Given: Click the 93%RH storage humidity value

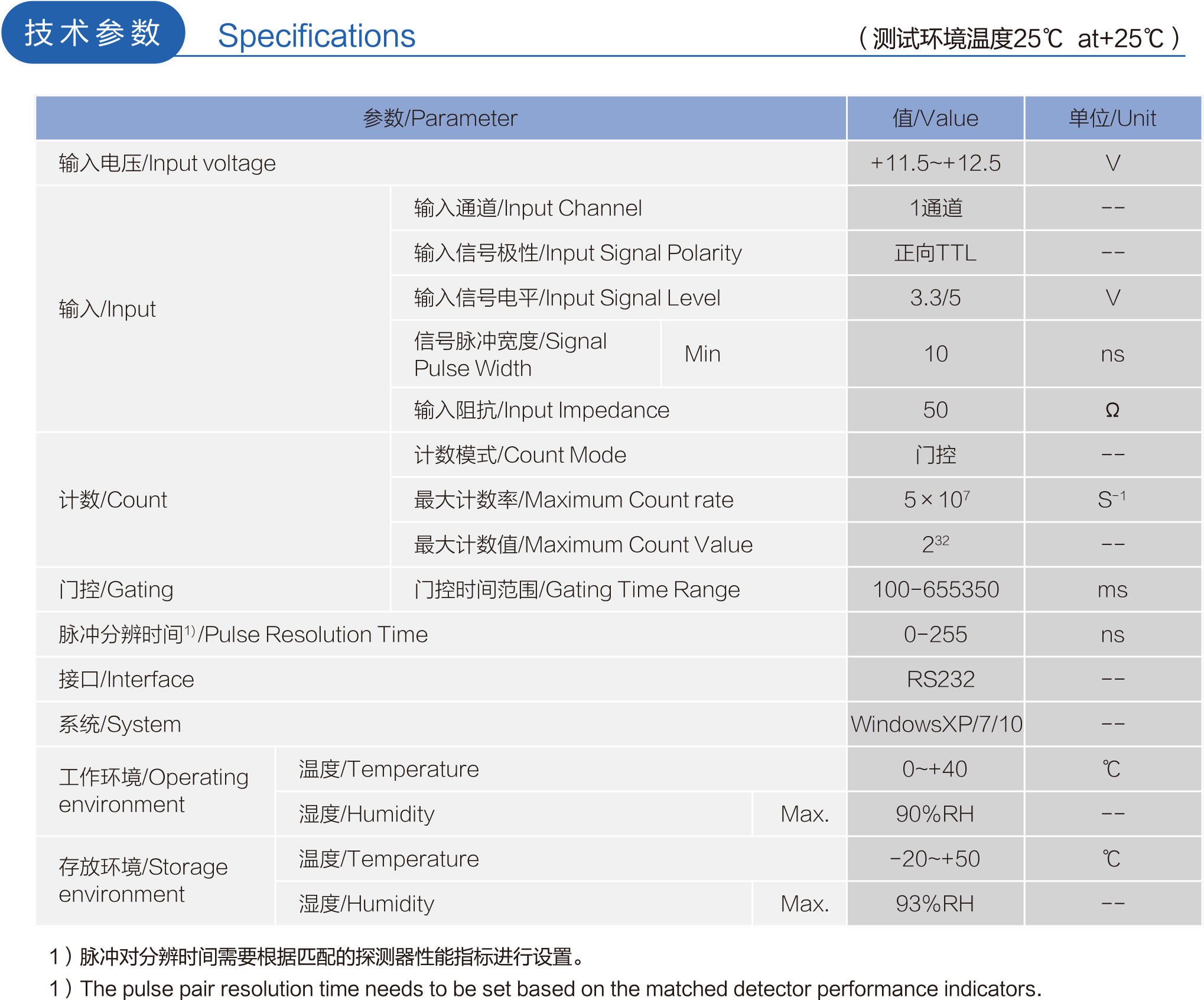Looking at the screenshot, I should pos(935,904).
